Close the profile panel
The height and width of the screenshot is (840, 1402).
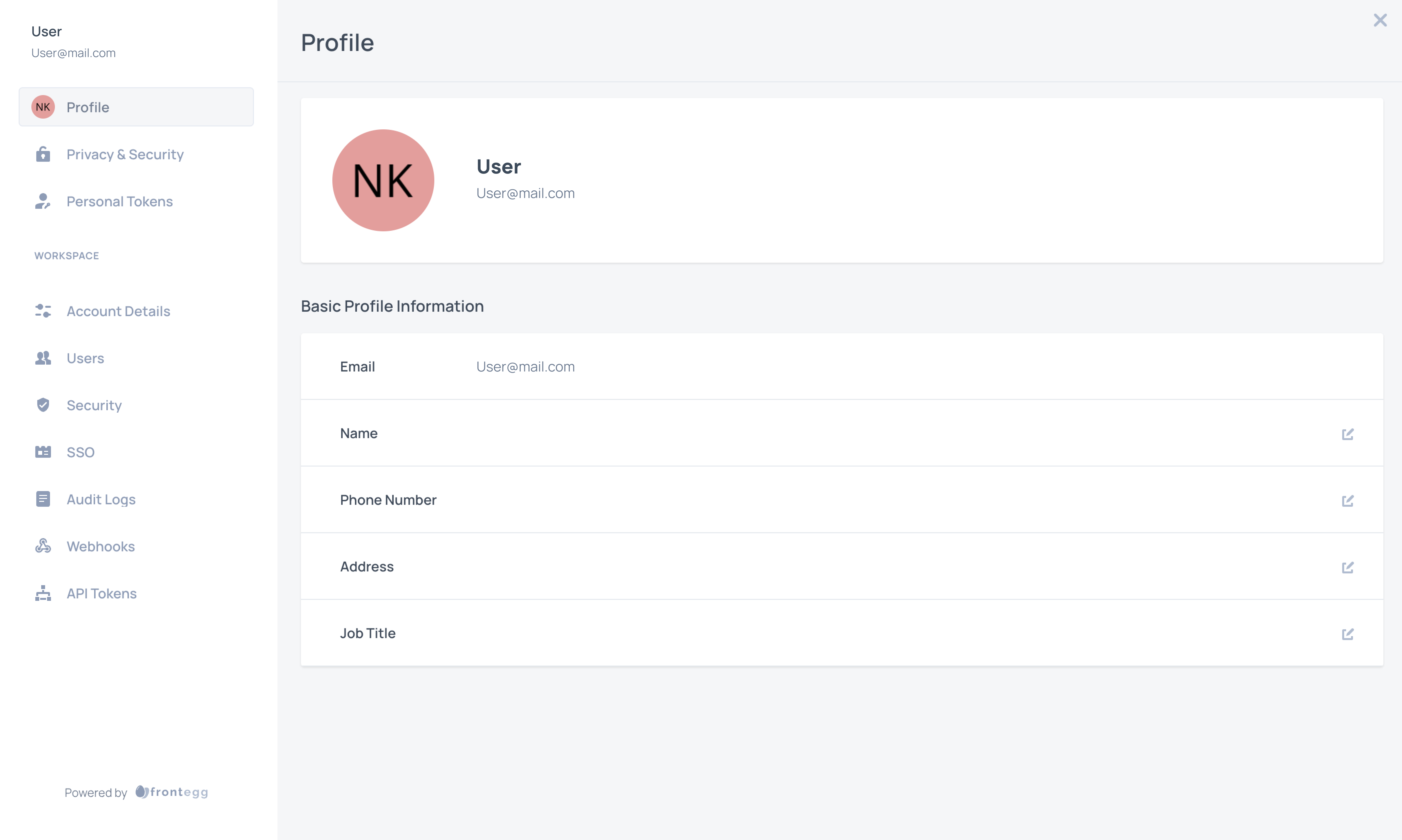coord(1380,20)
